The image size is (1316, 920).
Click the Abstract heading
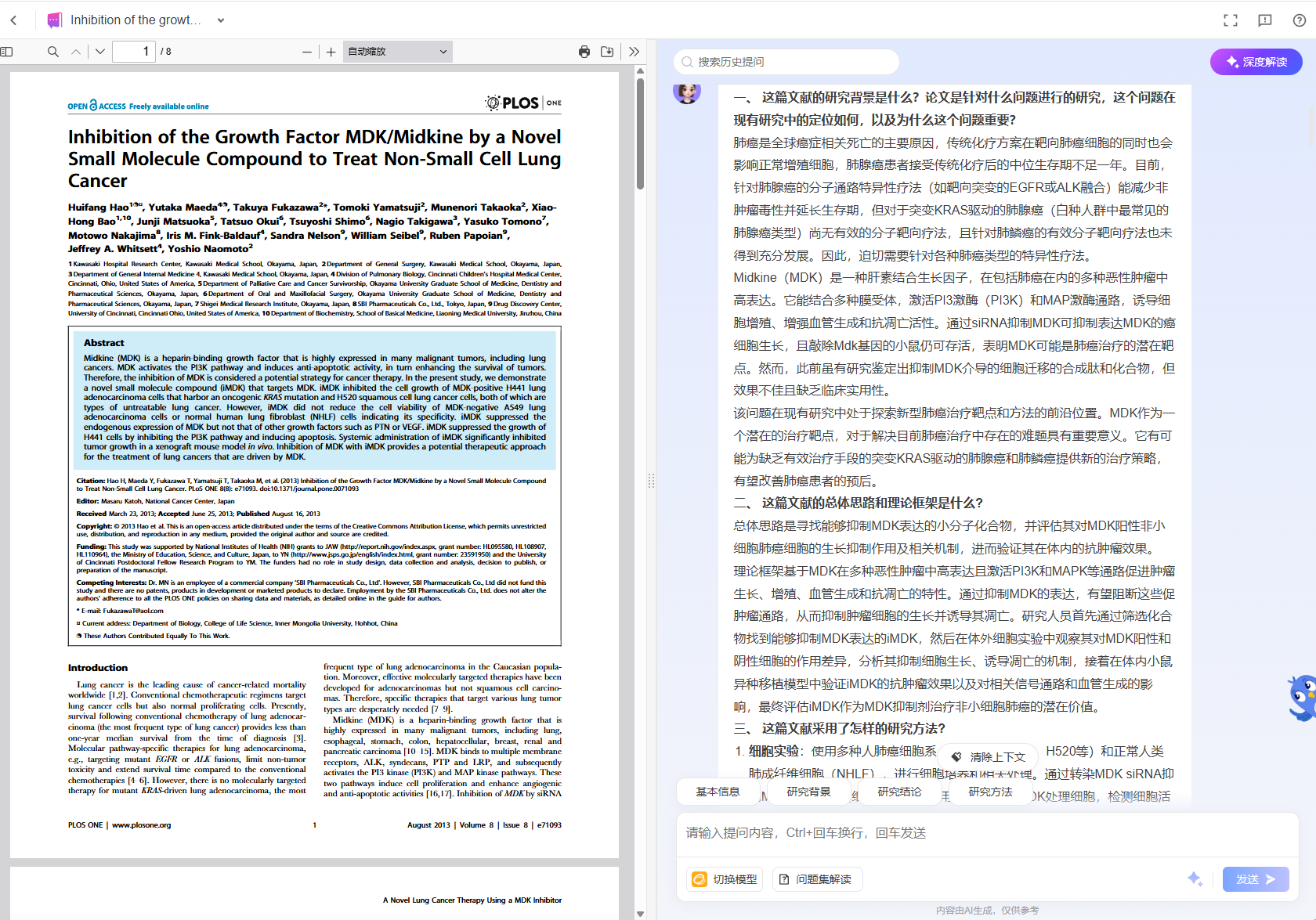click(104, 343)
